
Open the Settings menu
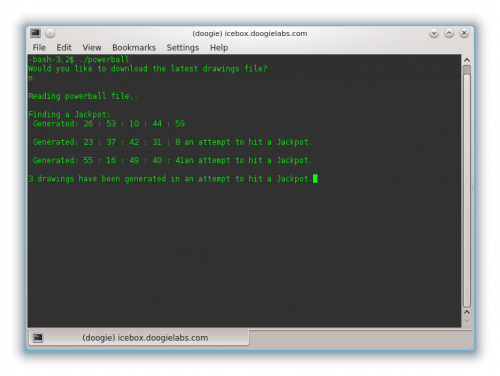coord(183,48)
